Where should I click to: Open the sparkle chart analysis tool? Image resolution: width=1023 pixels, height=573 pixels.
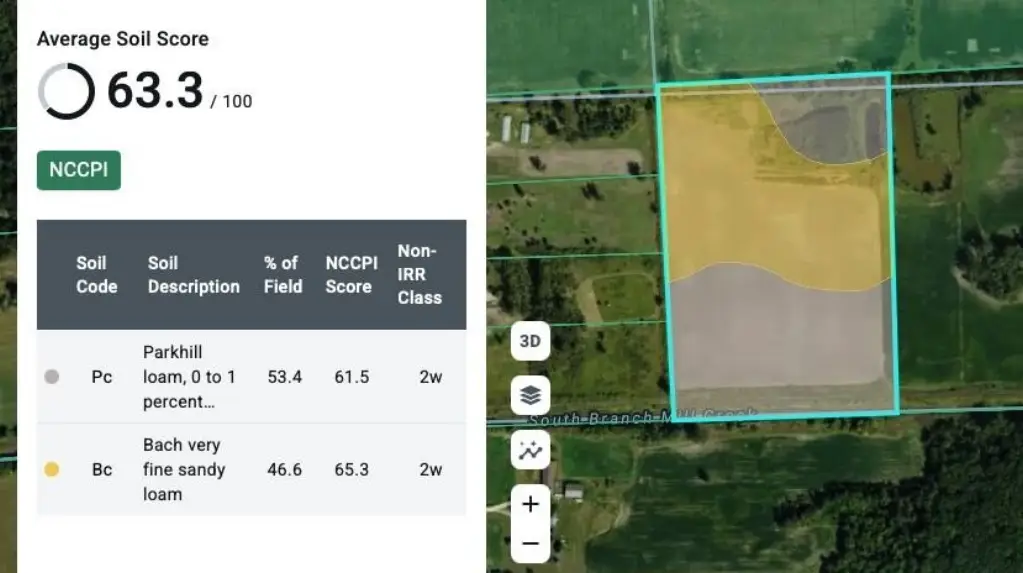[x=530, y=450]
